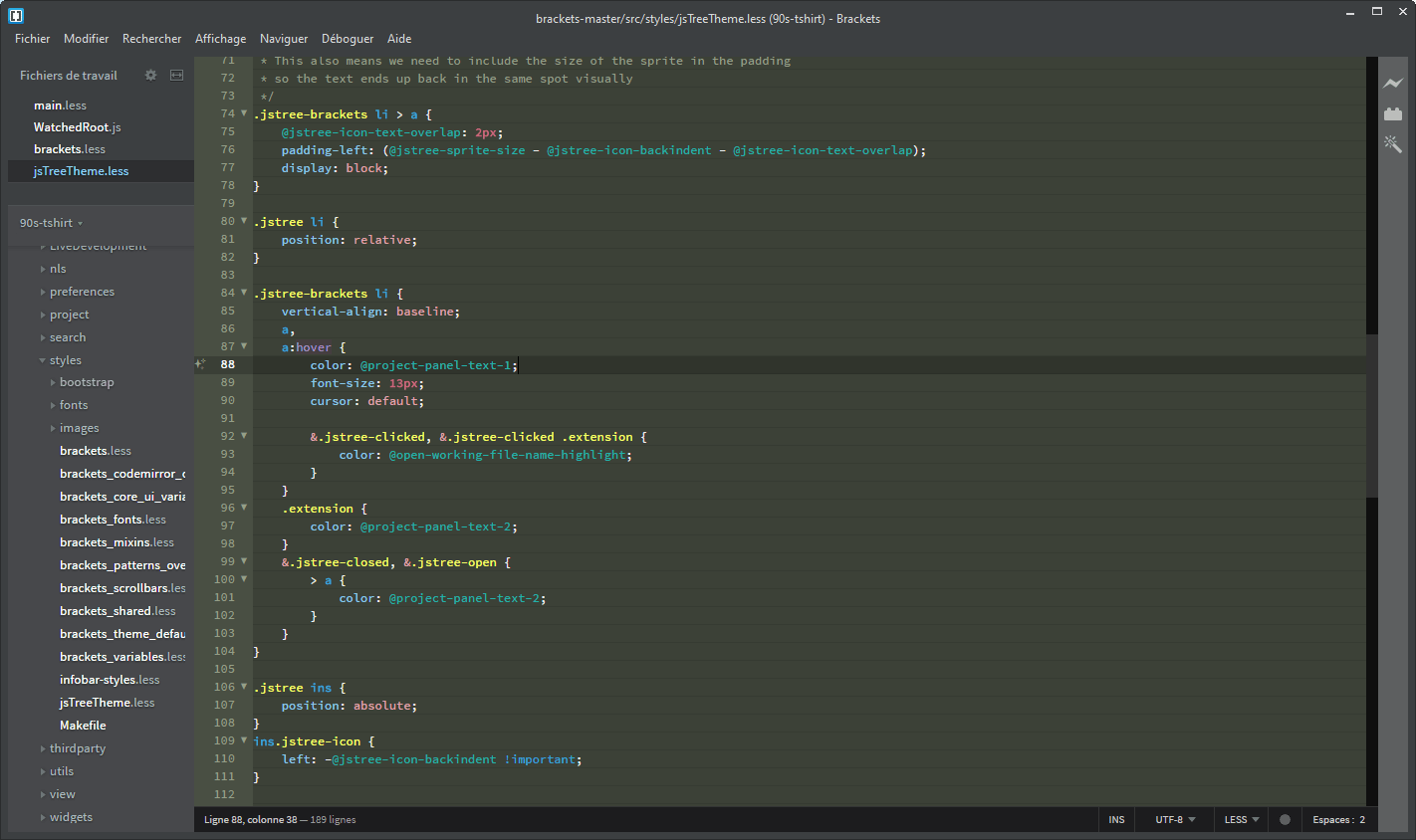The image size is (1416, 840).
Task: Open the UTF-8 encoding dropdown
Action: coord(1174,819)
